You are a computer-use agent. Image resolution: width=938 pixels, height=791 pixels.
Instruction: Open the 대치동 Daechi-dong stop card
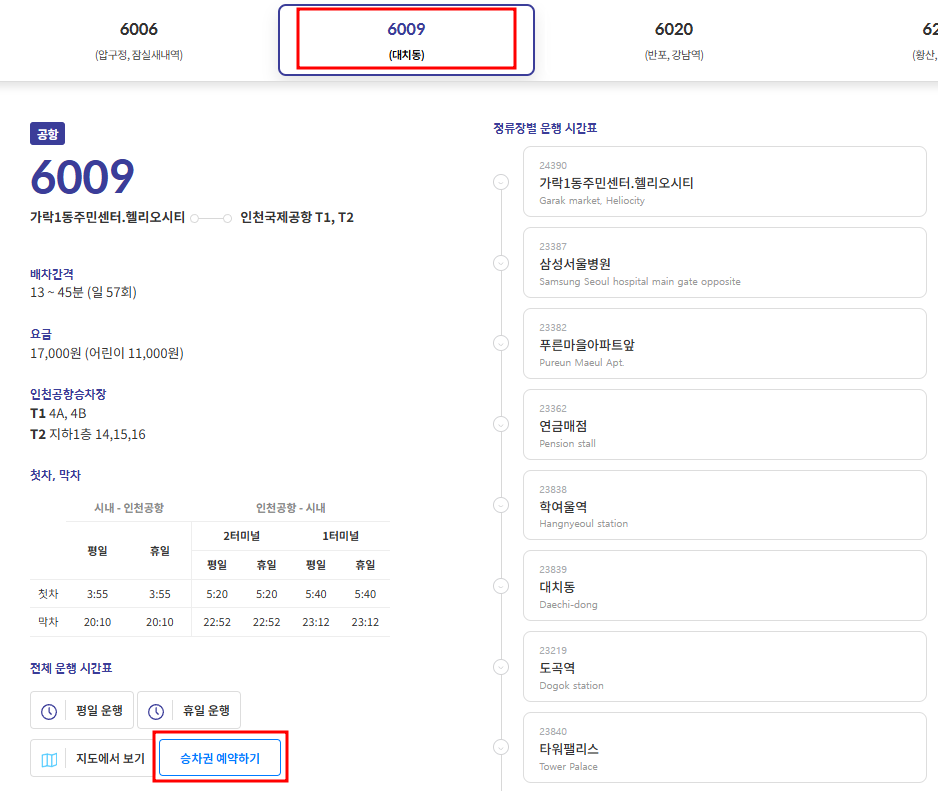(724, 586)
